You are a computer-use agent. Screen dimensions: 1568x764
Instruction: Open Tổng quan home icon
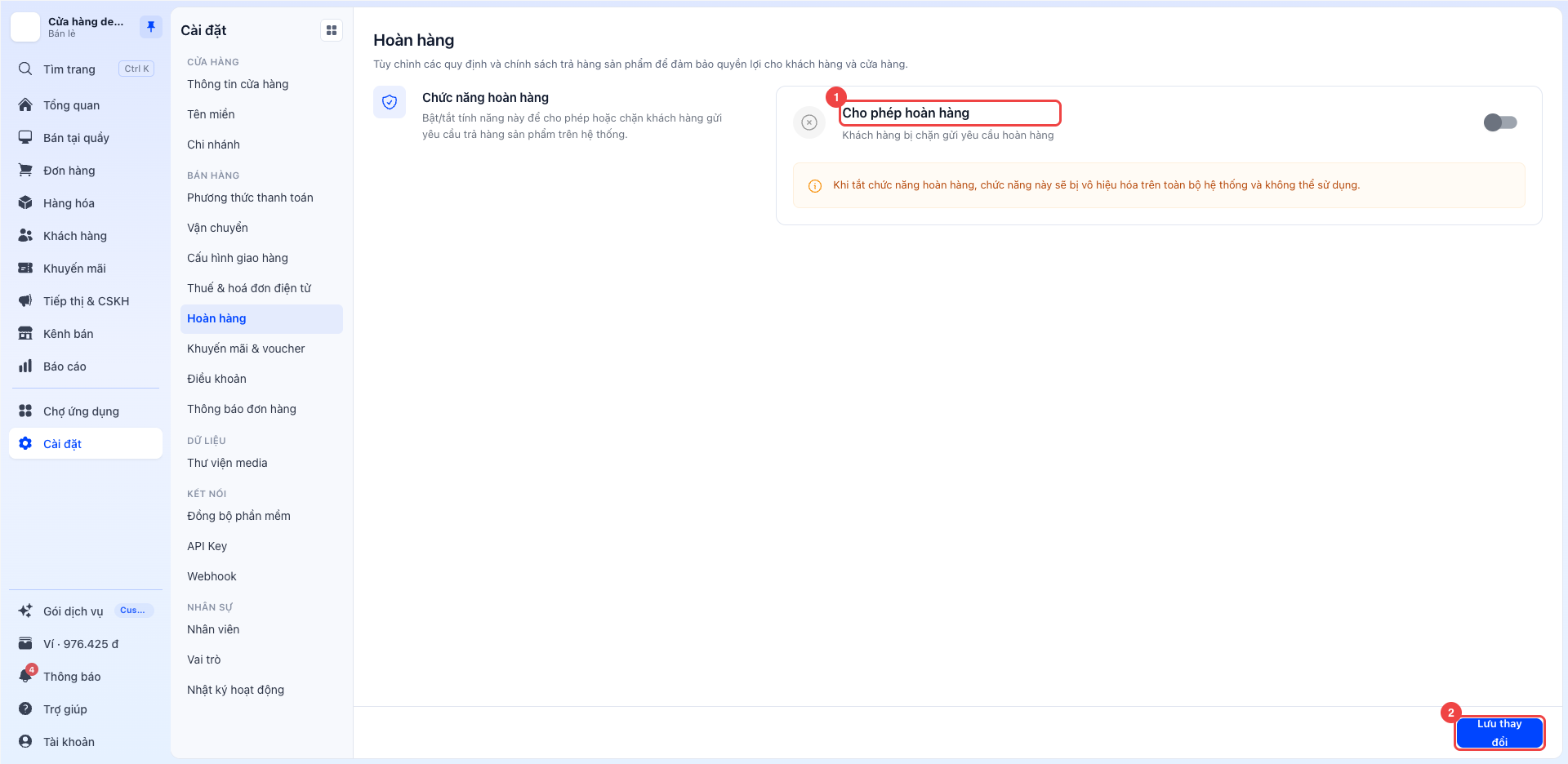pos(25,104)
